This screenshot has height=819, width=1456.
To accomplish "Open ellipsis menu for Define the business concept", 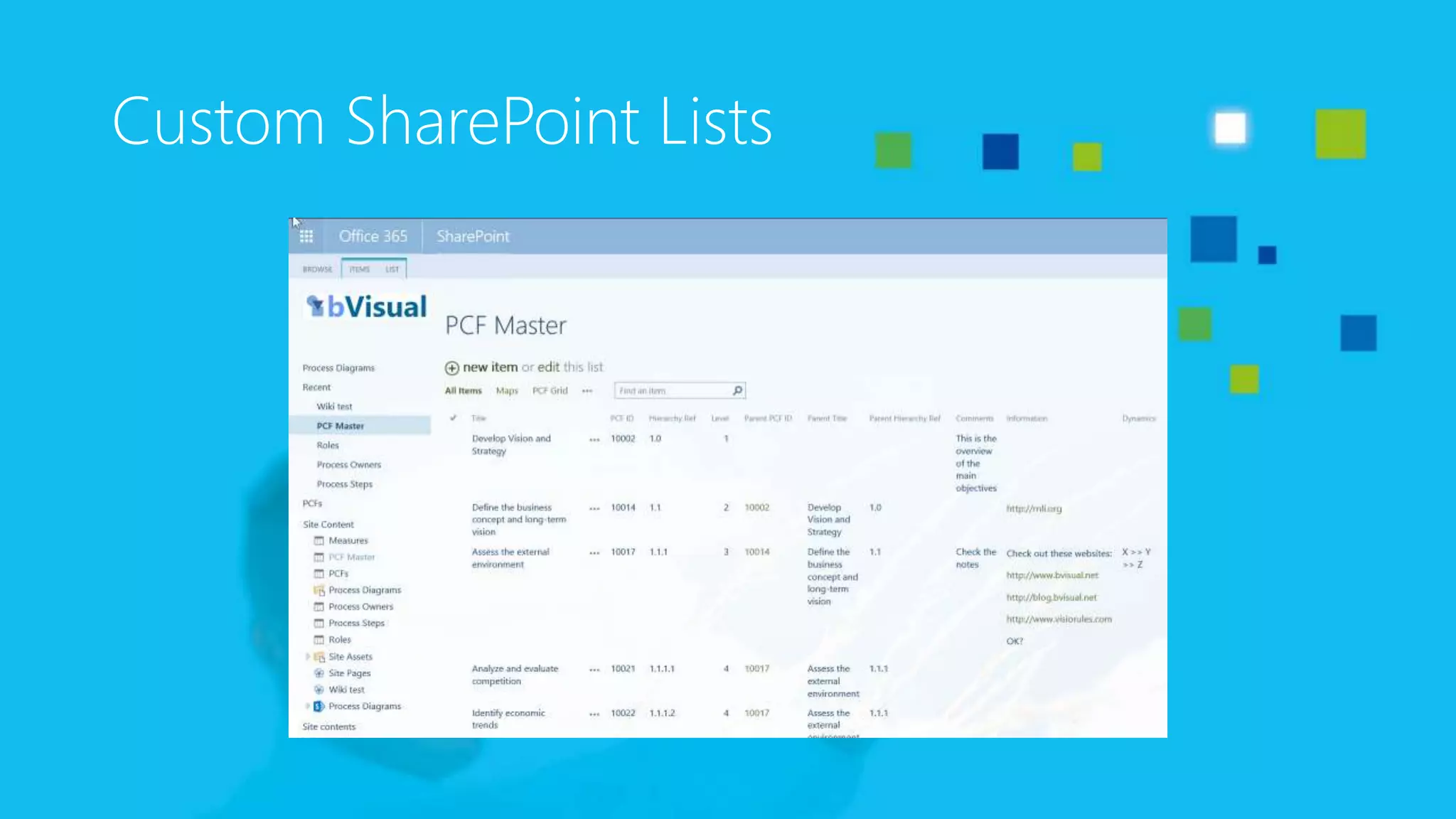I will pos(594,509).
